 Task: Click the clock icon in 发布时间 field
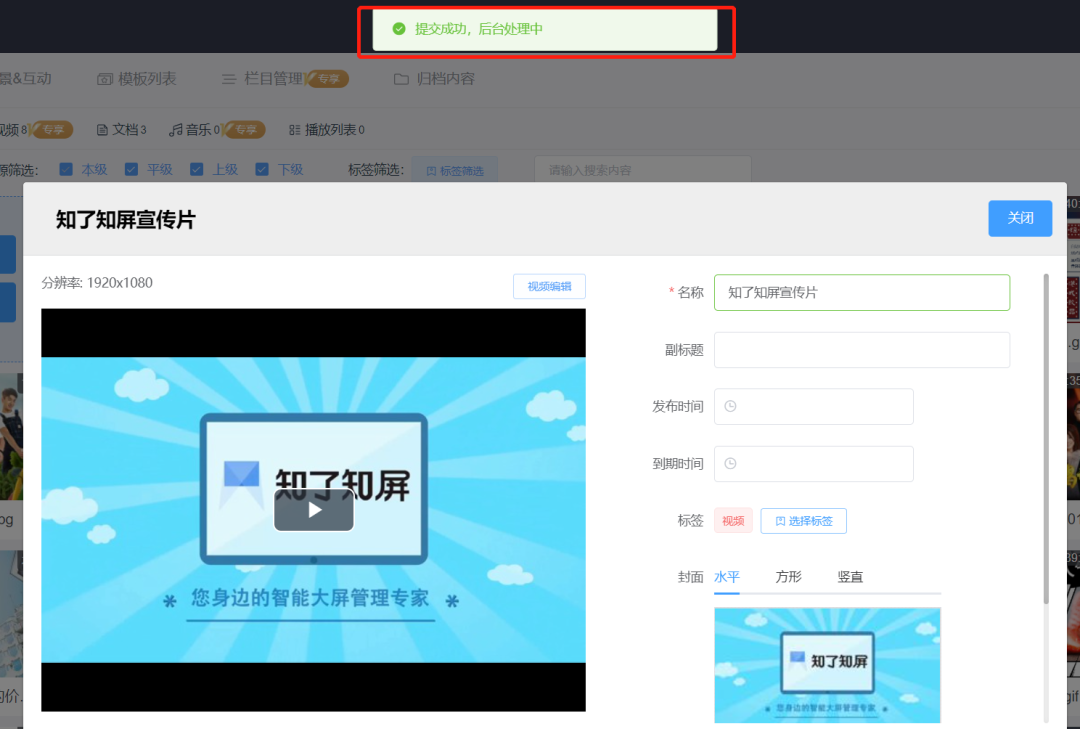pos(731,407)
